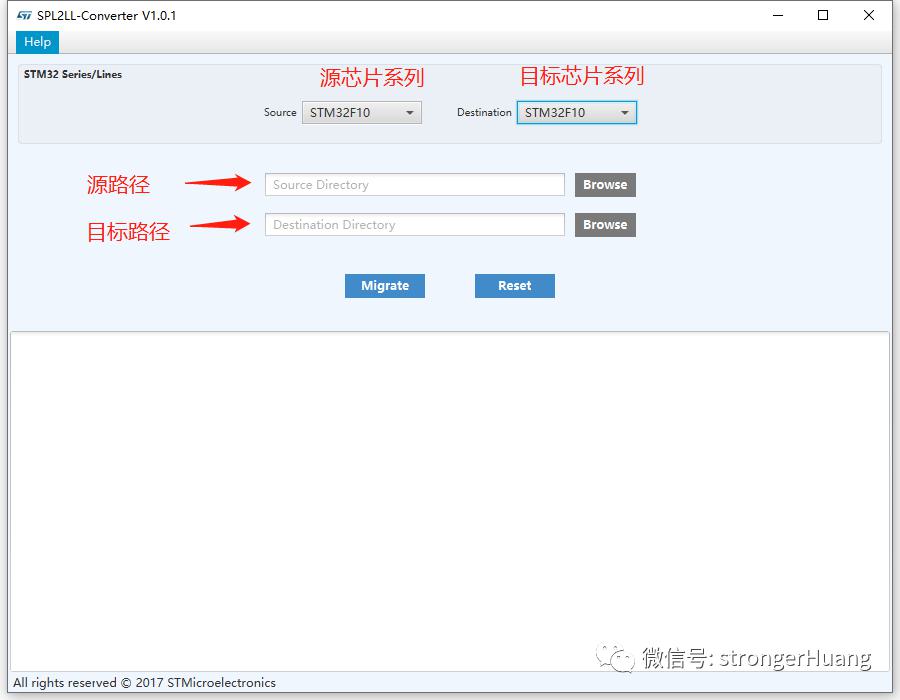The width and height of the screenshot is (900, 700).
Task: Click the Source label text
Action: (280, 112)
